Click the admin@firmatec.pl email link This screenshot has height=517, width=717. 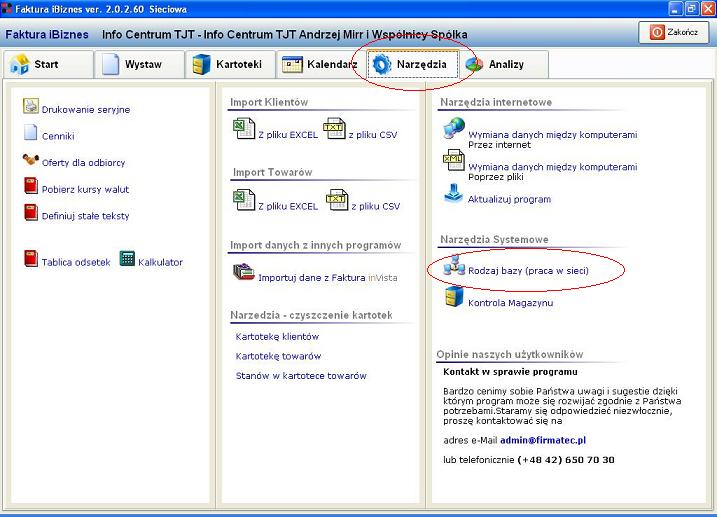click(543, 440)
